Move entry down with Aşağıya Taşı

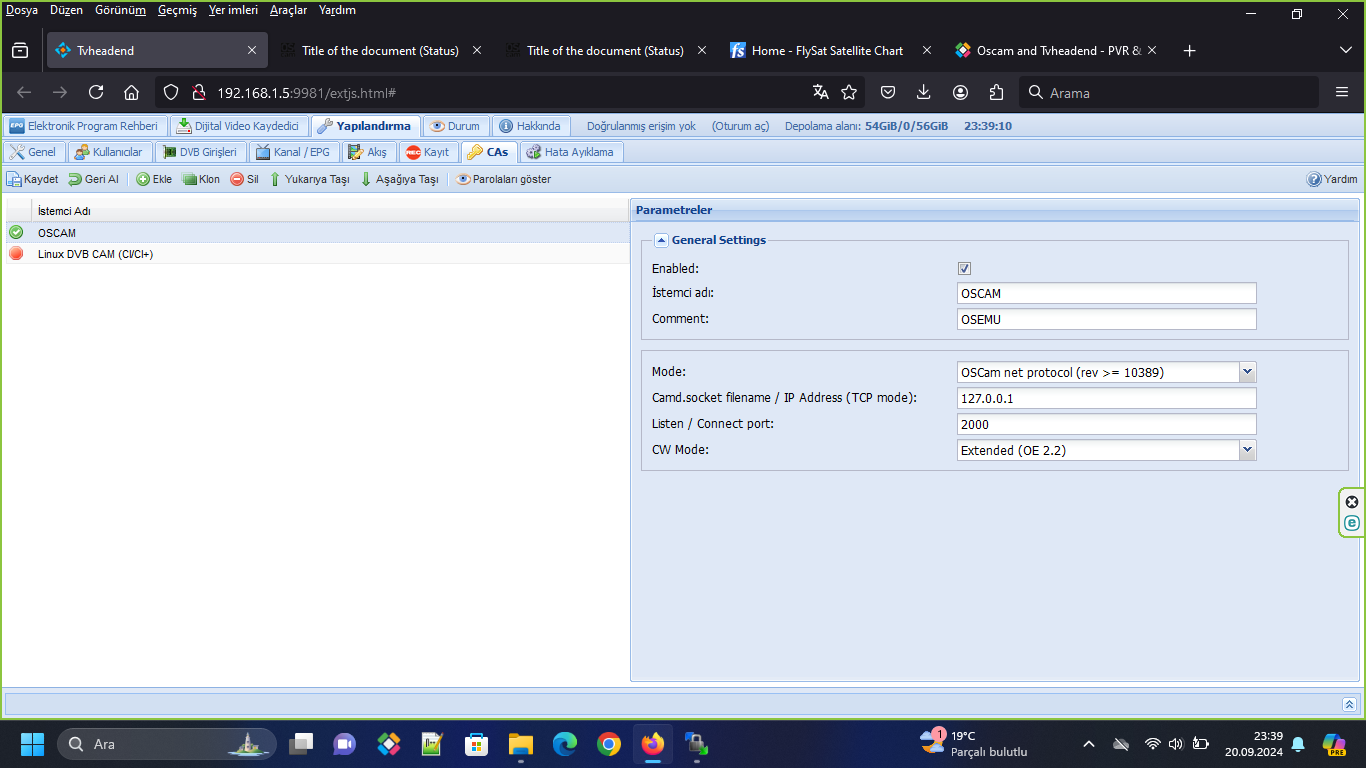tap(399, 180)
